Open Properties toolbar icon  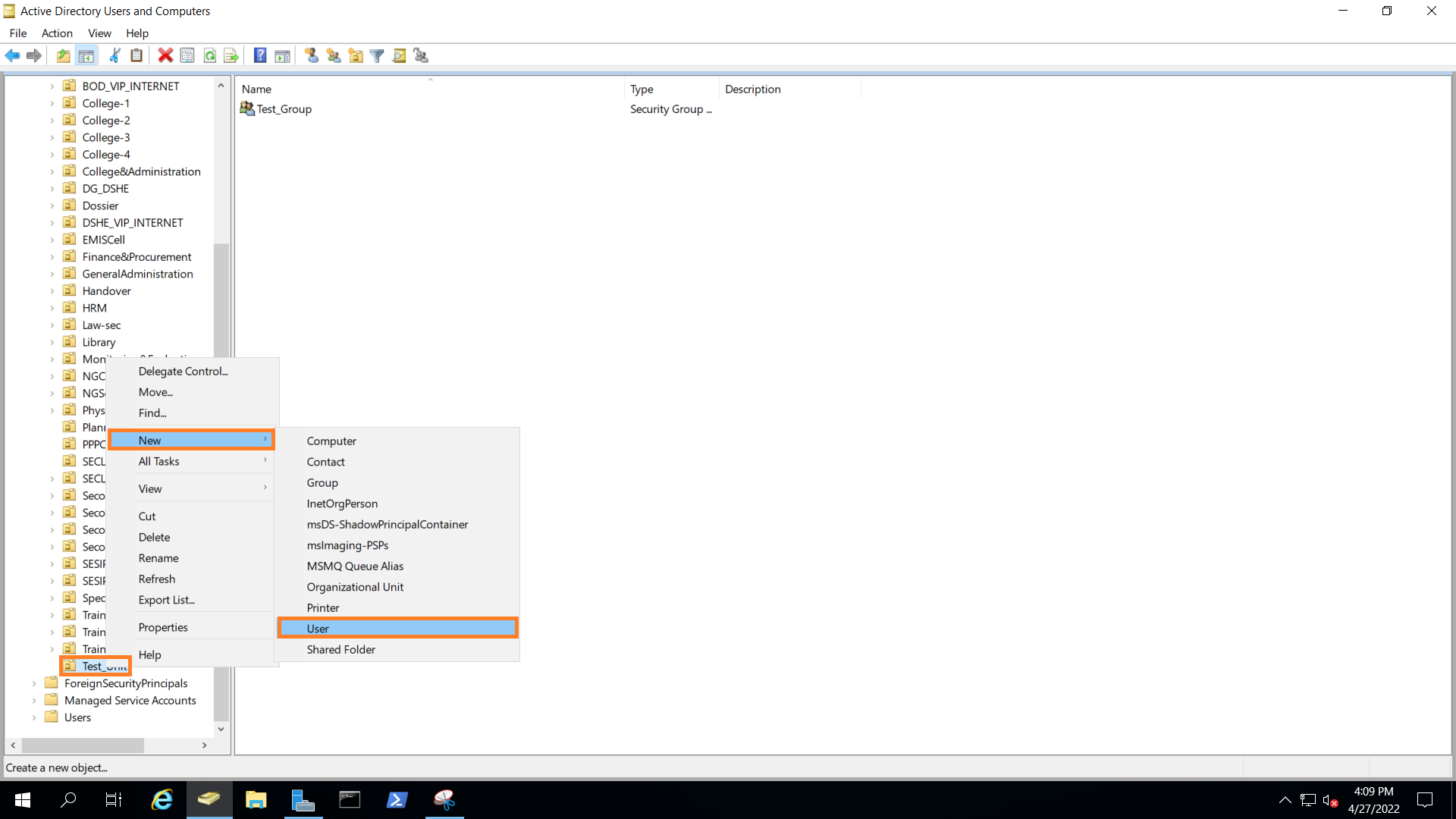click(x=187, y=55)
